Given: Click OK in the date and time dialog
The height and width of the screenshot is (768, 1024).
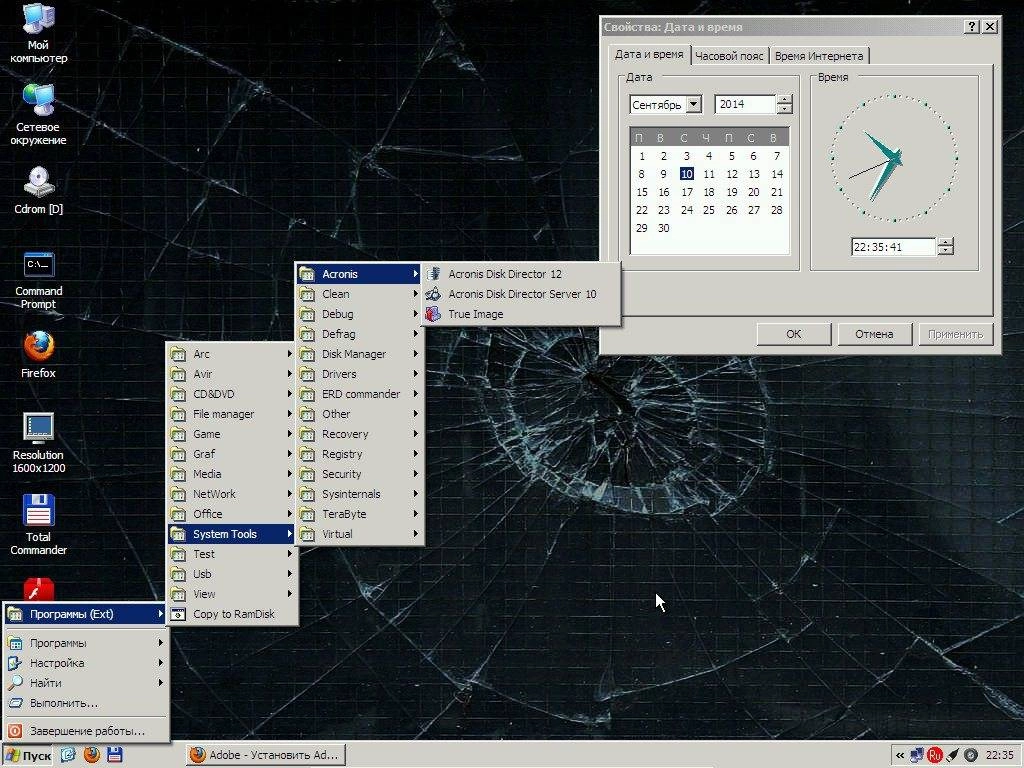Looking at the screenshot, I should click(x=793, y=334).
